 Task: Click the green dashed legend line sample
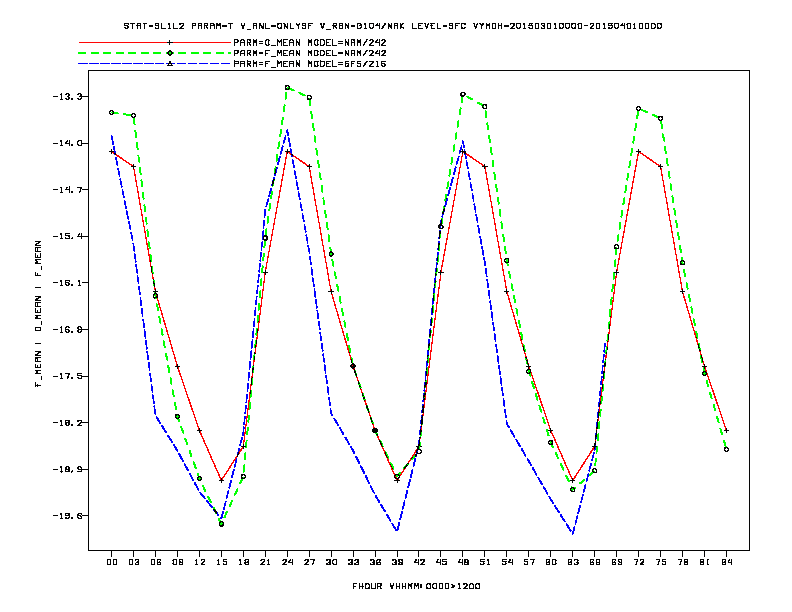(x=155, y=53)
